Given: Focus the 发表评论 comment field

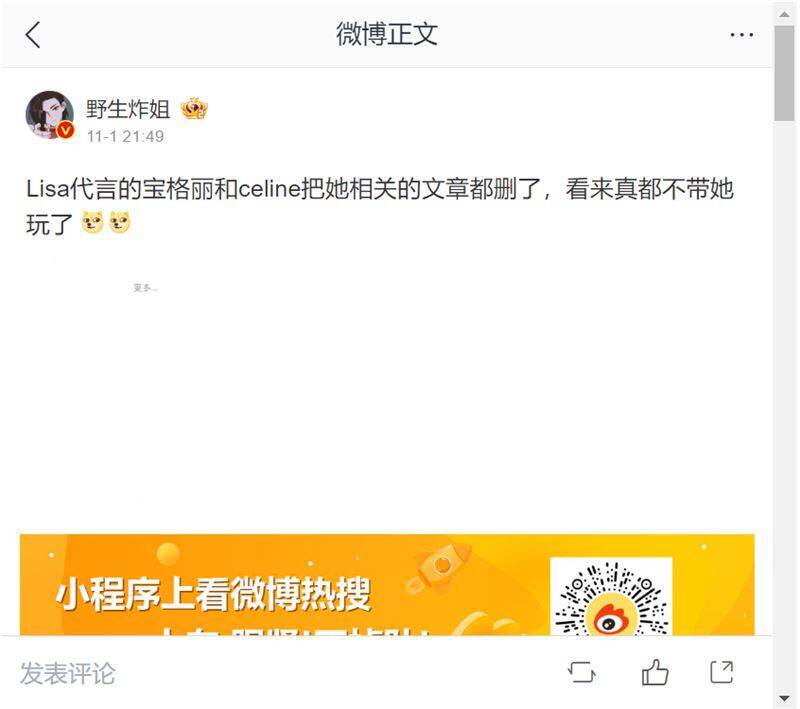Looking at the screenshot, I should (x=68, y=673).
